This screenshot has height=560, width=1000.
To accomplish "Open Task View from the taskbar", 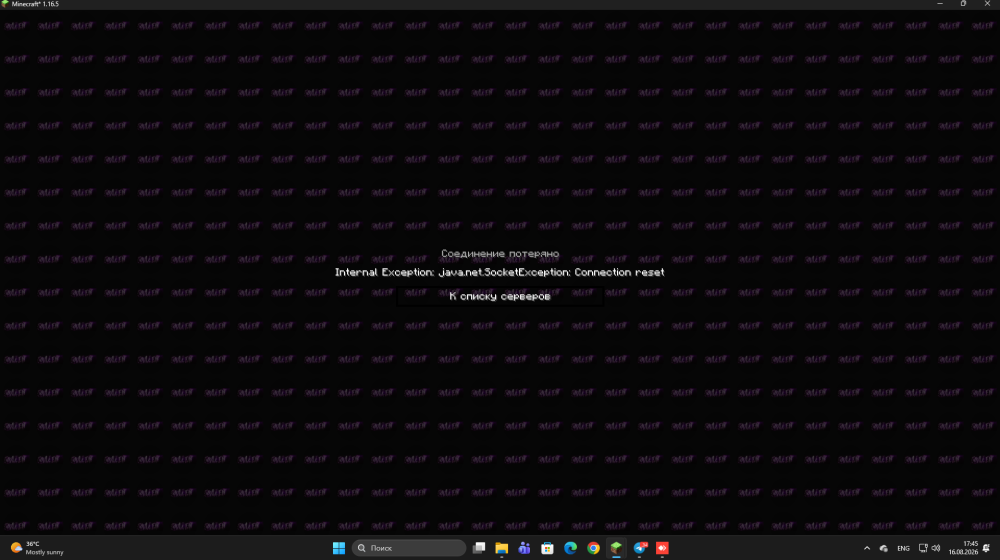I will pos(479,548).
